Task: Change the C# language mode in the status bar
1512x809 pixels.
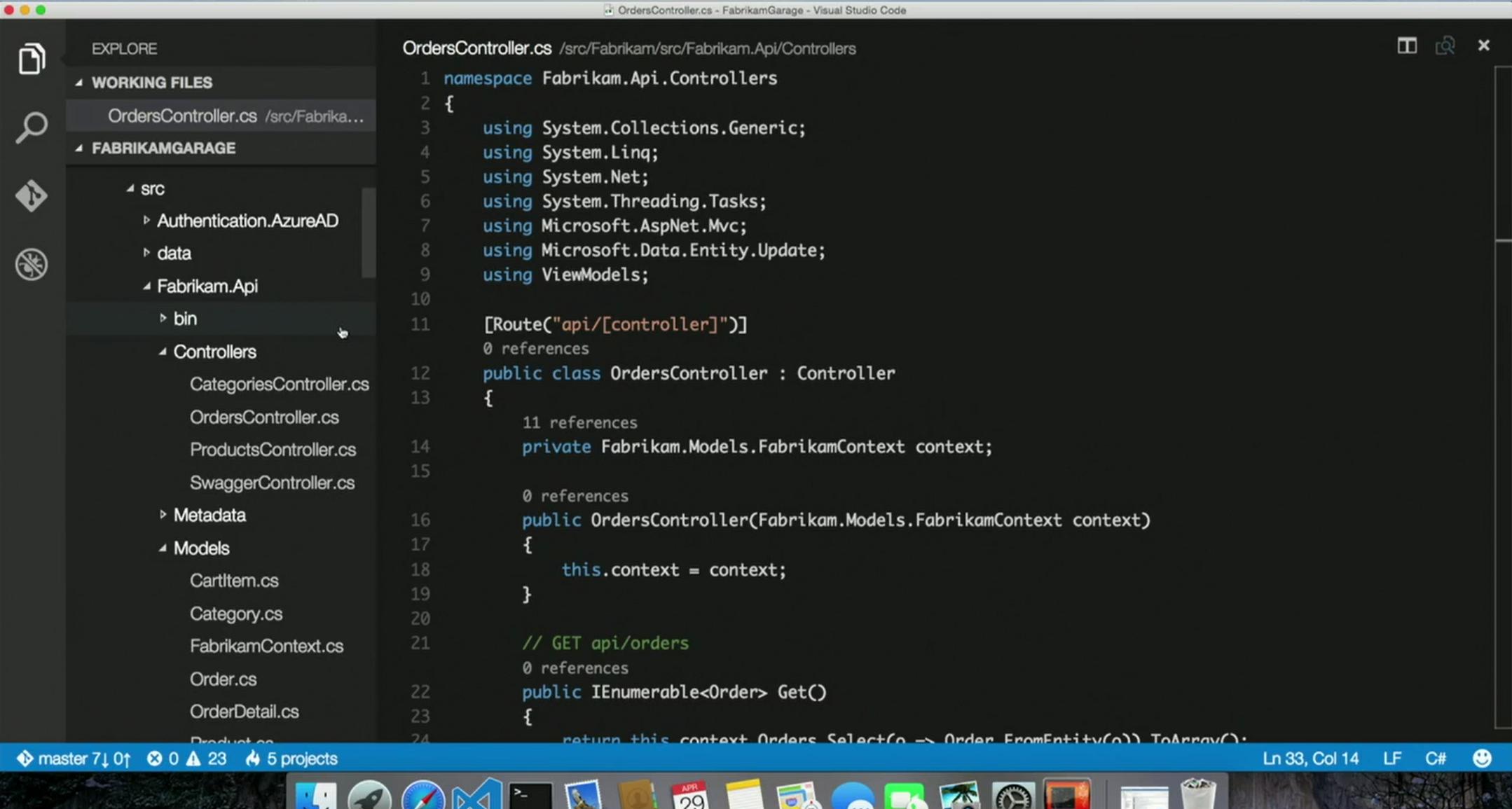Action: [1436, 759]
